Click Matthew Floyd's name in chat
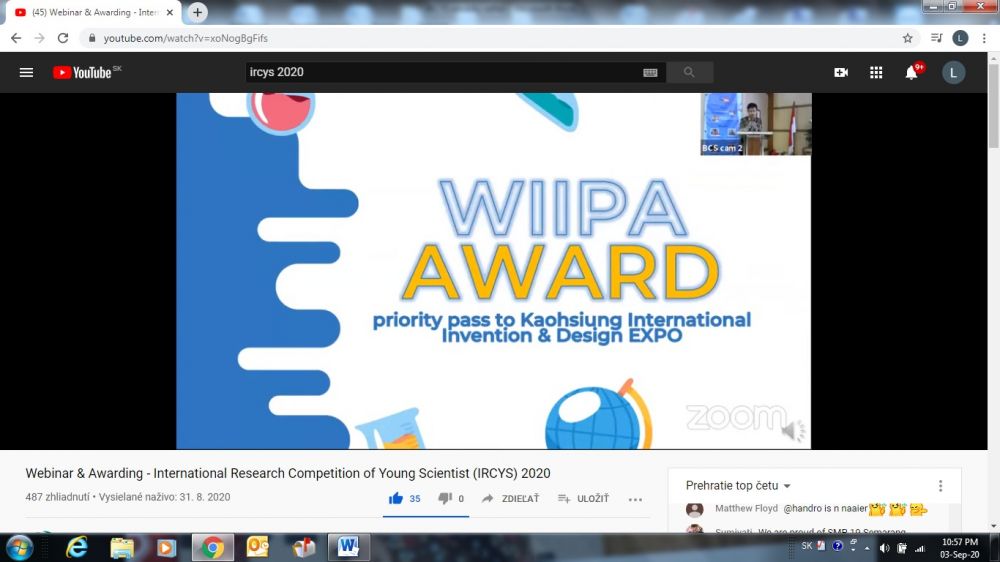This screenshot has height=562, width=1000. [746, 508]
